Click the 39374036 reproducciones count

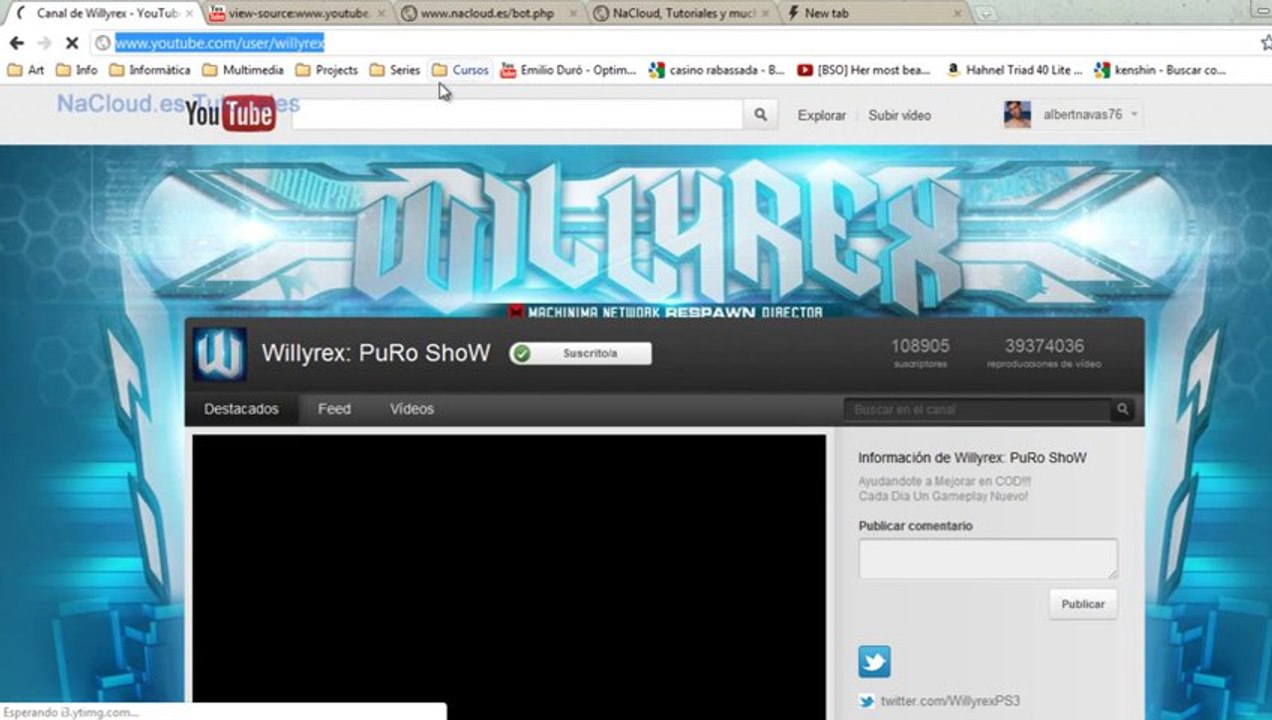pos(1044,352)
